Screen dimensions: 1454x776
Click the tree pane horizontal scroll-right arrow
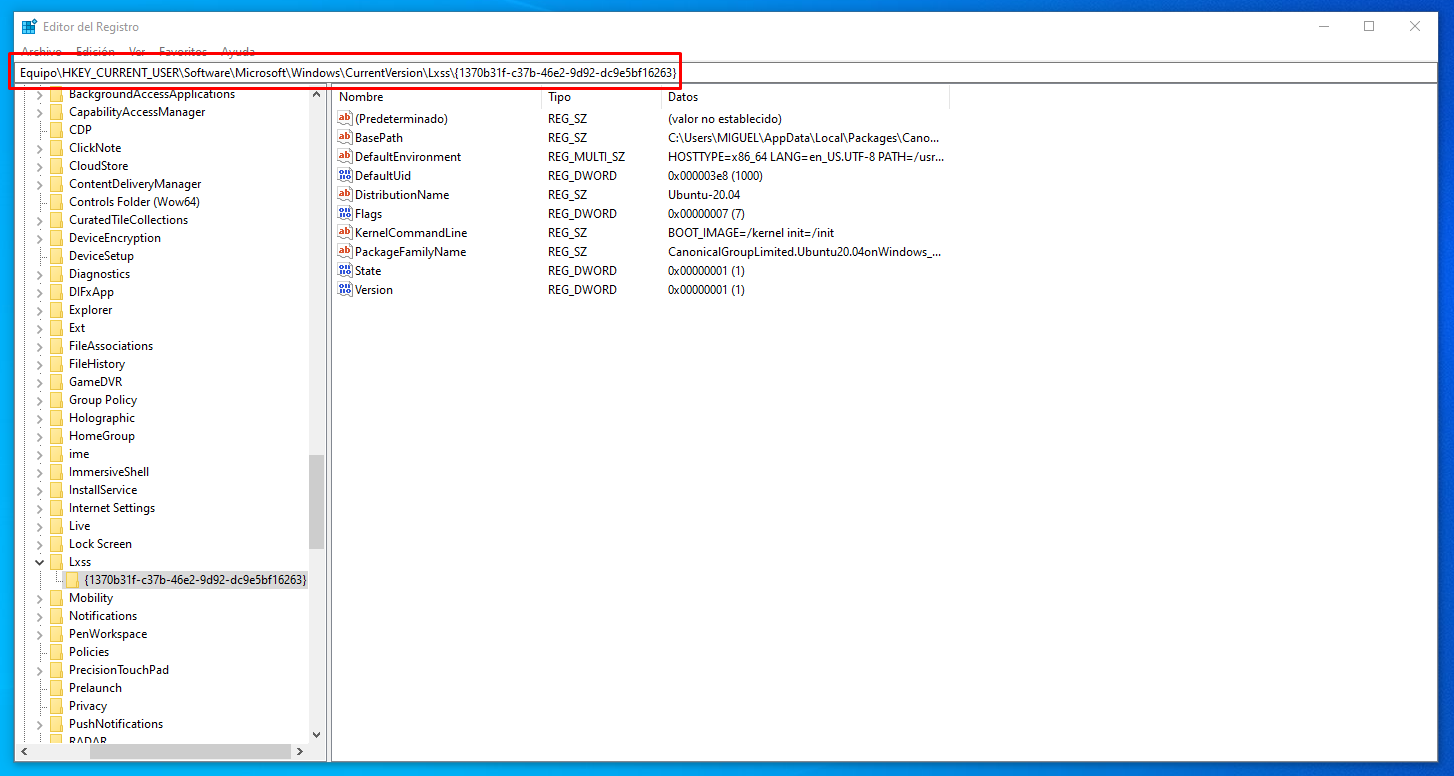(x=299, y=751)
